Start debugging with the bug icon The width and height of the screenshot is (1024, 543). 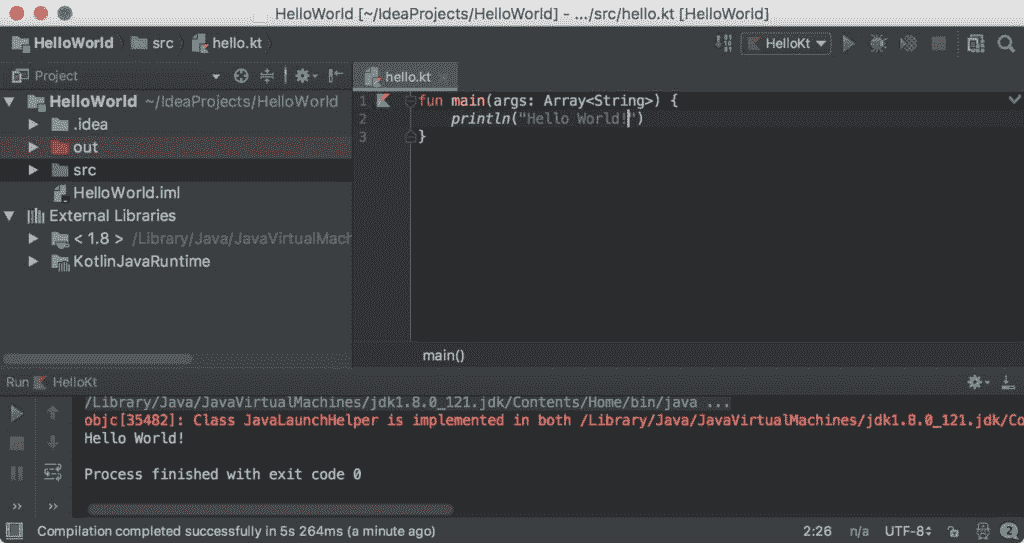pos(878,44)
